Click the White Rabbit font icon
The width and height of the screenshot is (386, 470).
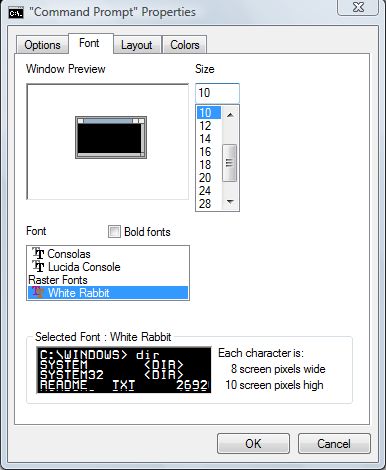coord(38,292)
